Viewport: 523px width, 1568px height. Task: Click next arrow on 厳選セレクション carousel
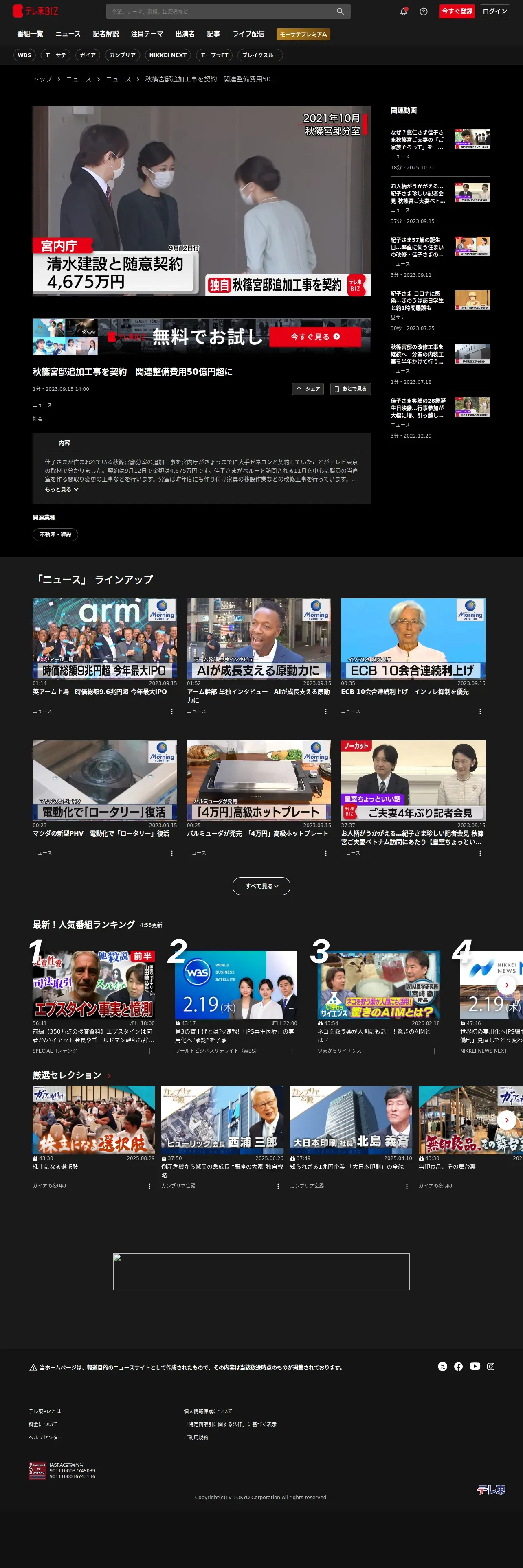[x=507, y=1119]
